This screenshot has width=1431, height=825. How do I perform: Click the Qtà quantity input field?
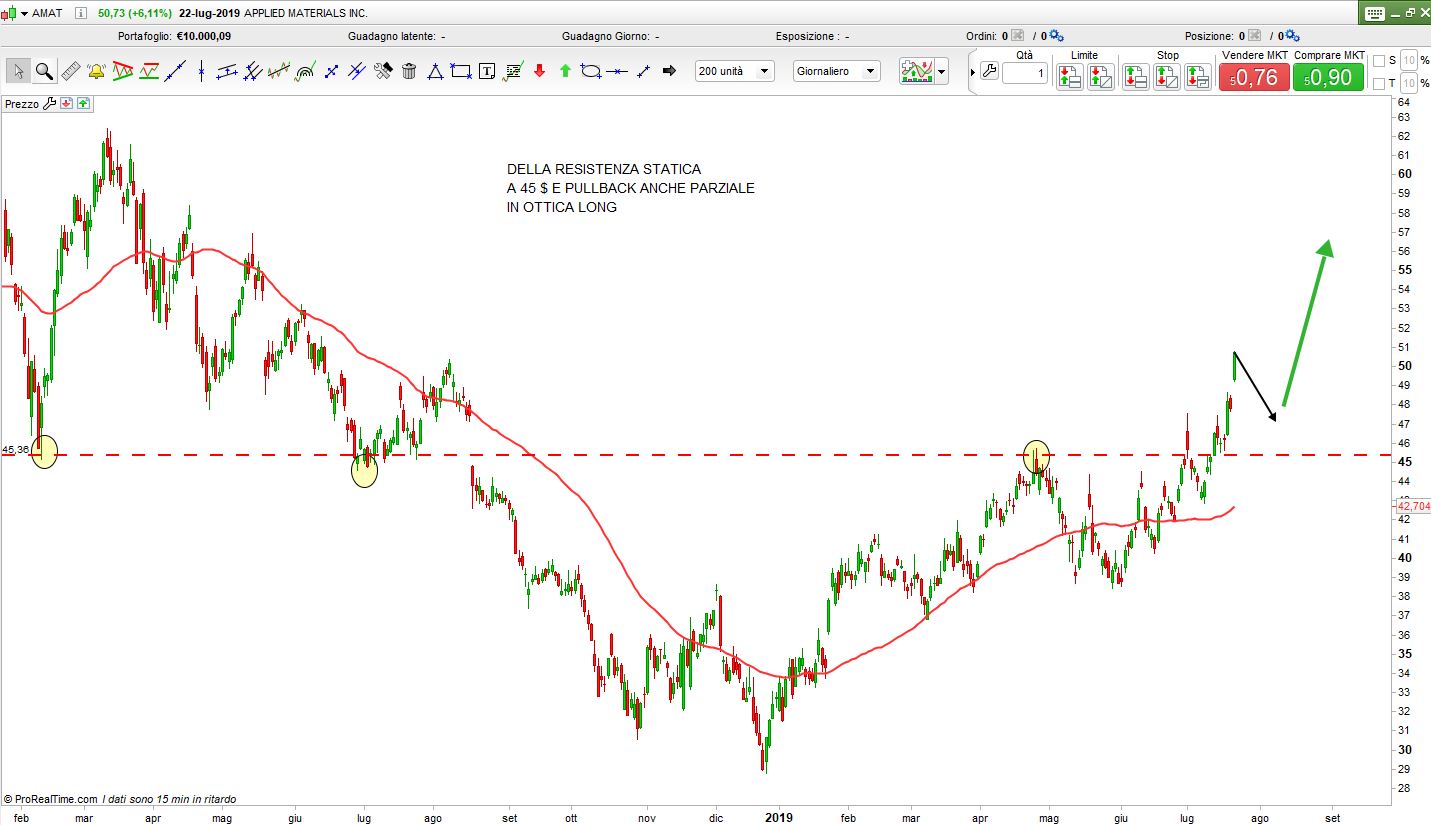tap(1025, 73)
